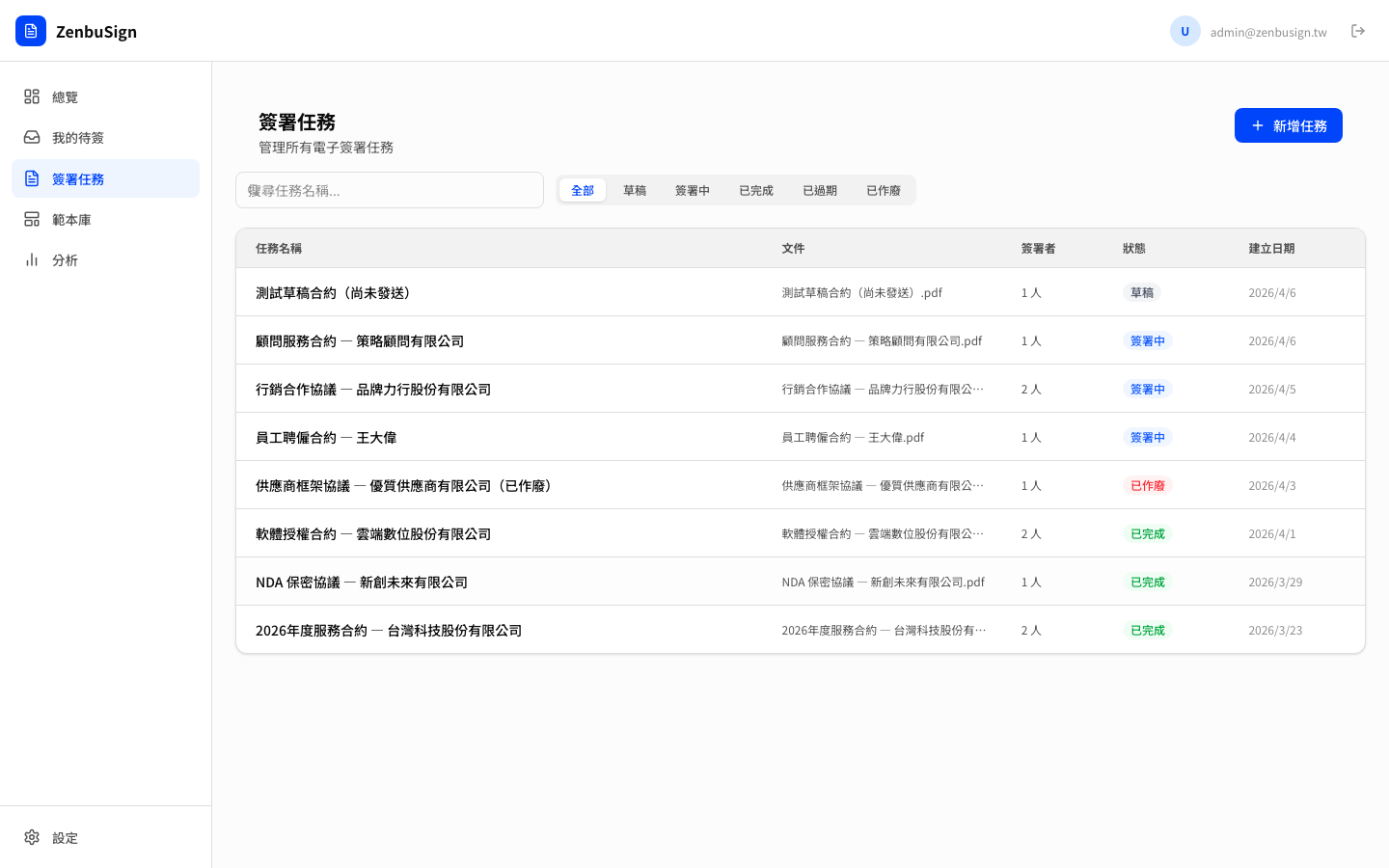Screen dimensions: 1389x868
Task: Click the plus icon in 新增任務
Action: coord(1258,125)
